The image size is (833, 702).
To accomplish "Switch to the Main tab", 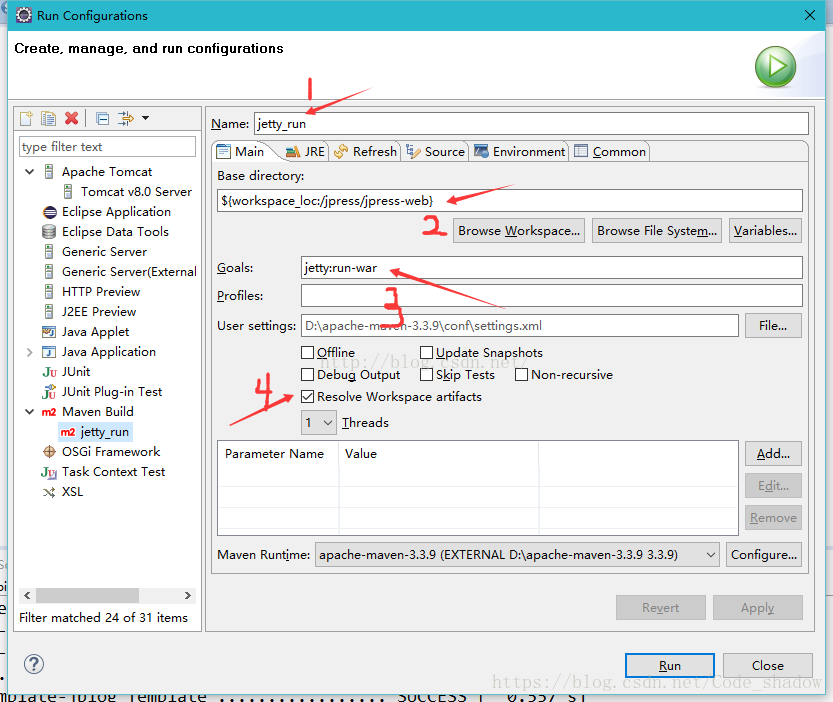I will click(x=241, y=151).
